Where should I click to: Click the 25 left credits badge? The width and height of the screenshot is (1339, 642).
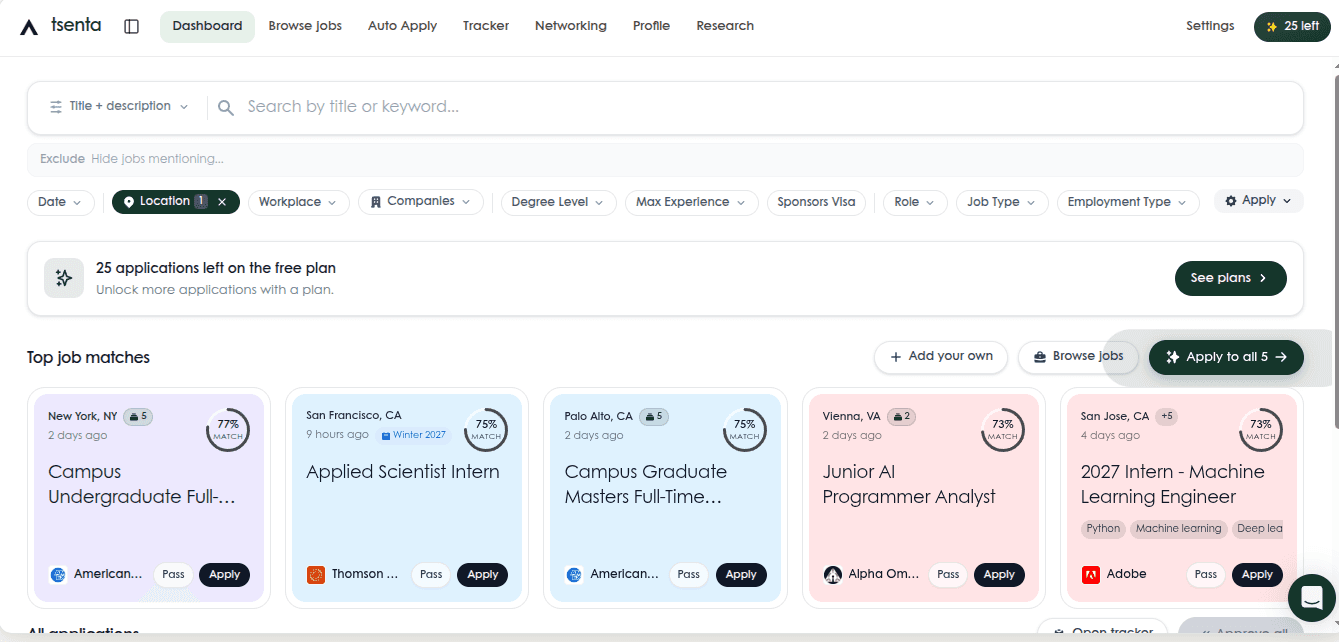point(1292,26)
